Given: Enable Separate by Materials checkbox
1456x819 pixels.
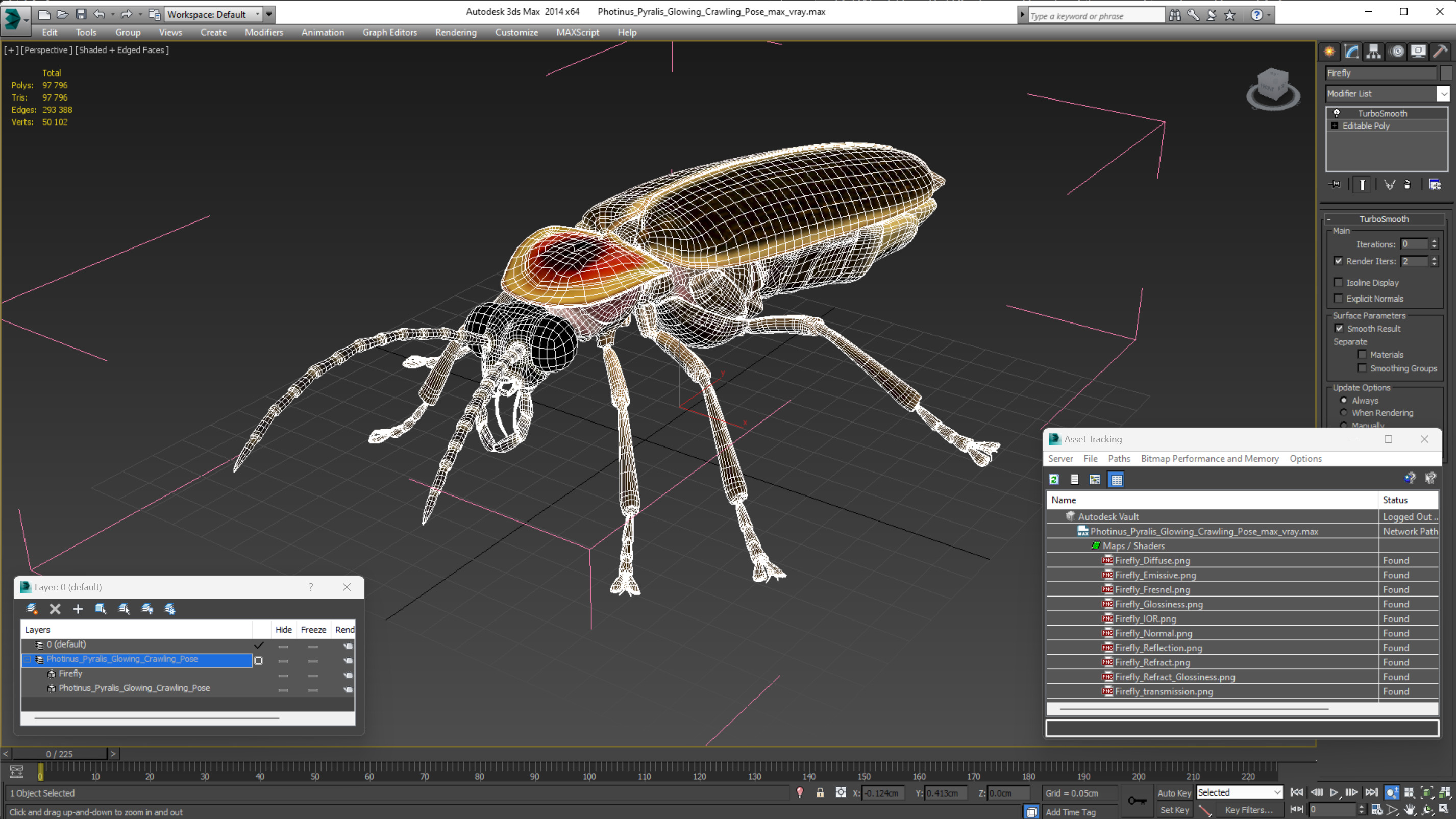Looking at the screenshot, I should coord(1362,354).
